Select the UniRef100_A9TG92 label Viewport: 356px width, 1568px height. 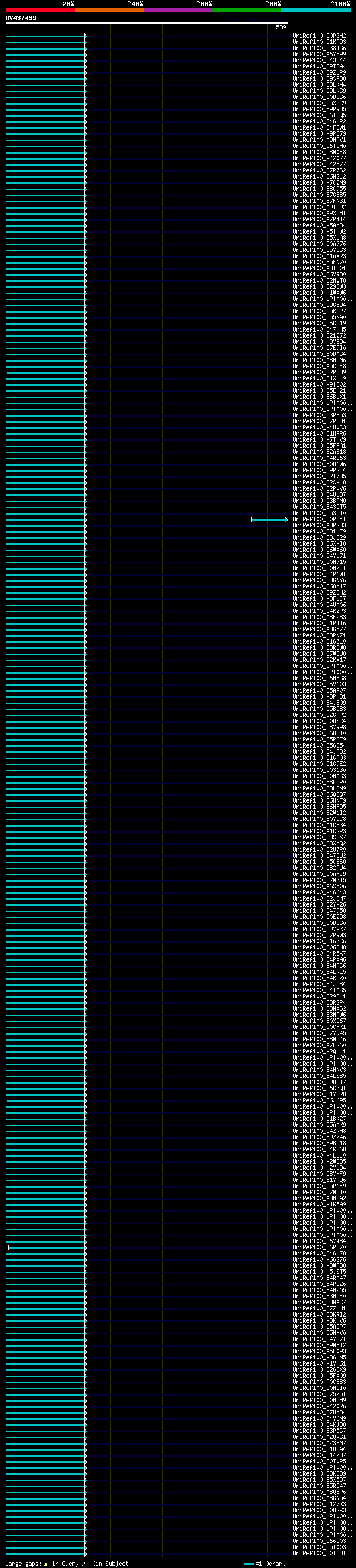tap(319, 207)
